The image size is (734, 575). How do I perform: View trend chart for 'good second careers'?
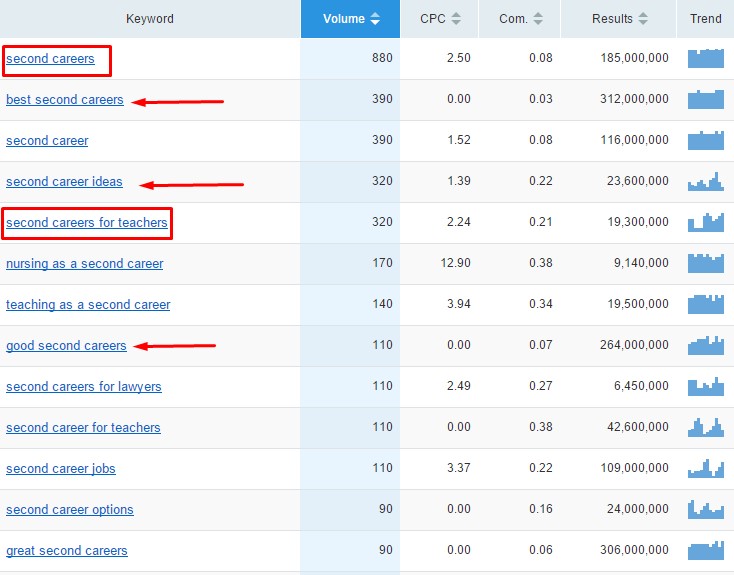[705, 345]
